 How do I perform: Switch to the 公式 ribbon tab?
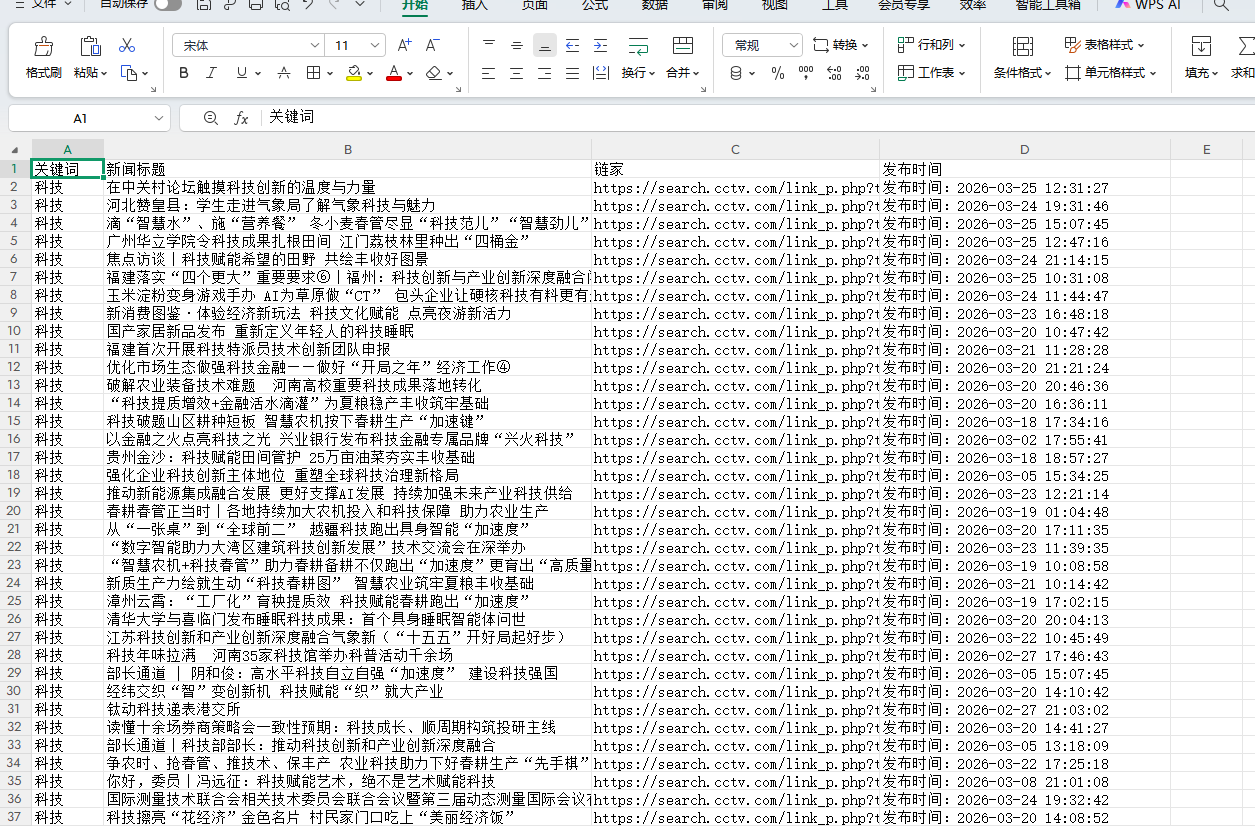595,5
